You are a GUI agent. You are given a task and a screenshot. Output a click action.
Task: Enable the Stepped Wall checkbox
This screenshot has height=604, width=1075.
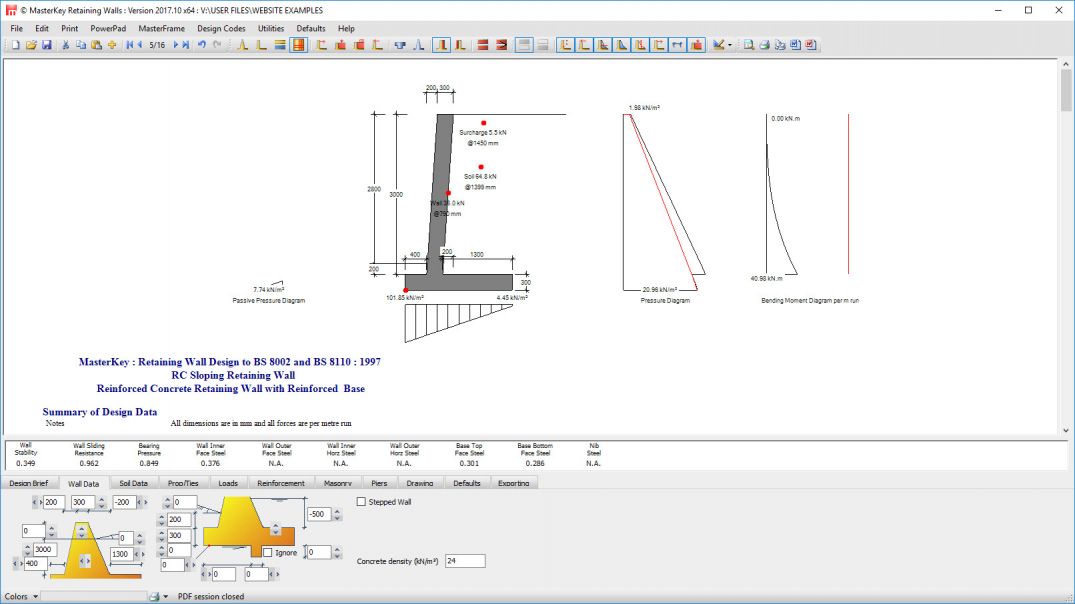tap(361, 502)
